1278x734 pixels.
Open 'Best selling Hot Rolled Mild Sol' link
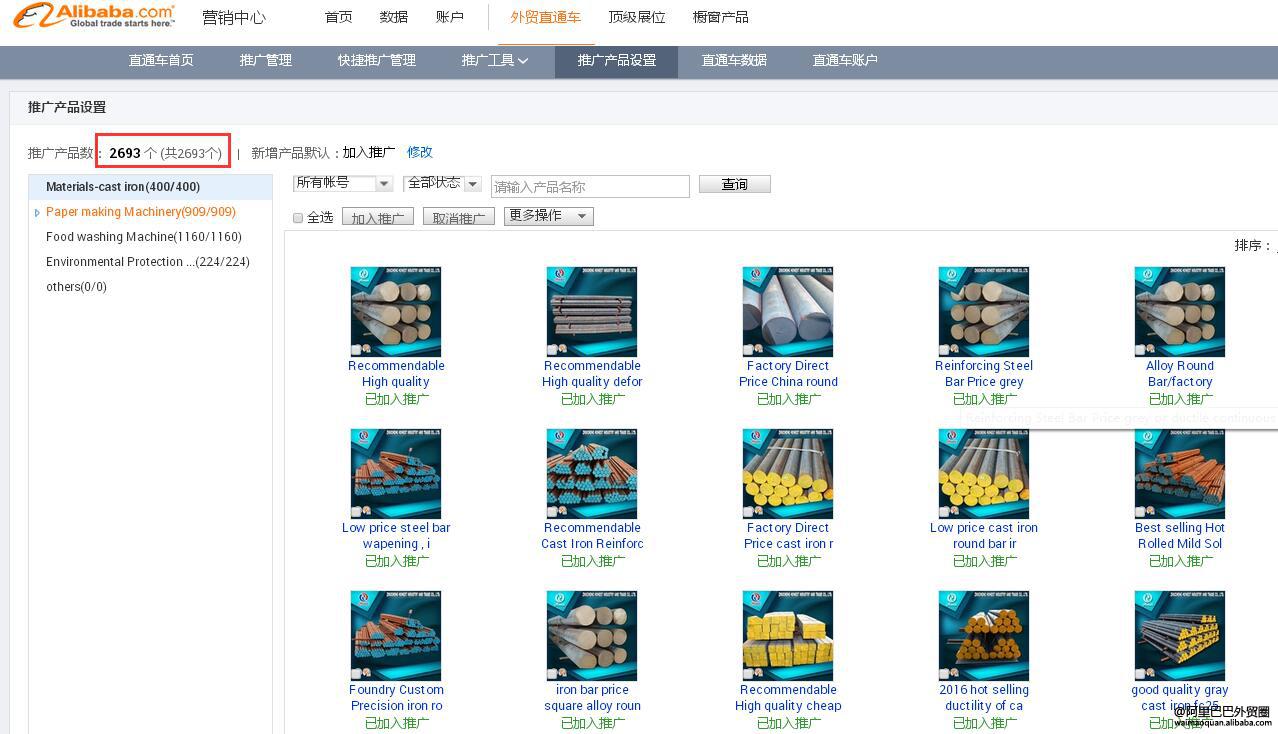(x=1180, y=536)
